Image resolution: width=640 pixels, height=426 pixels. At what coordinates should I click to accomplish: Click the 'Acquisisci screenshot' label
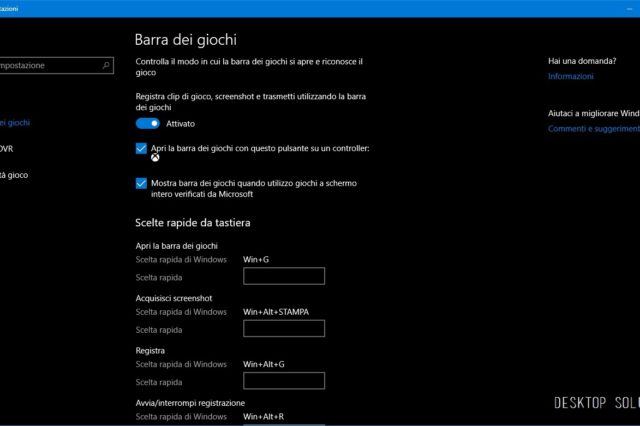tap(174, 298)
